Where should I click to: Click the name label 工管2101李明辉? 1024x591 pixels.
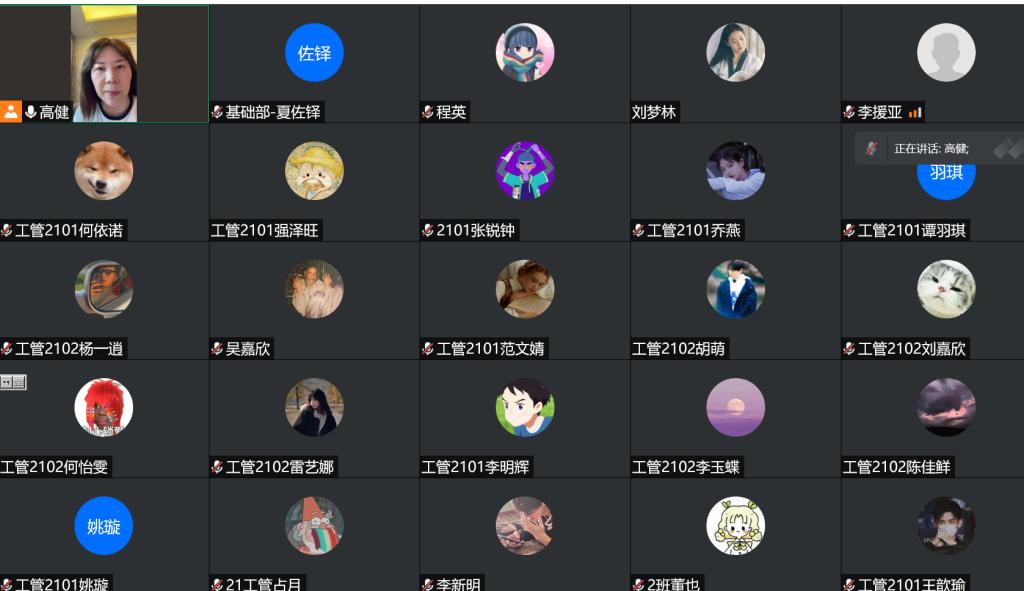pyautogui.click(x=475, y=467)
